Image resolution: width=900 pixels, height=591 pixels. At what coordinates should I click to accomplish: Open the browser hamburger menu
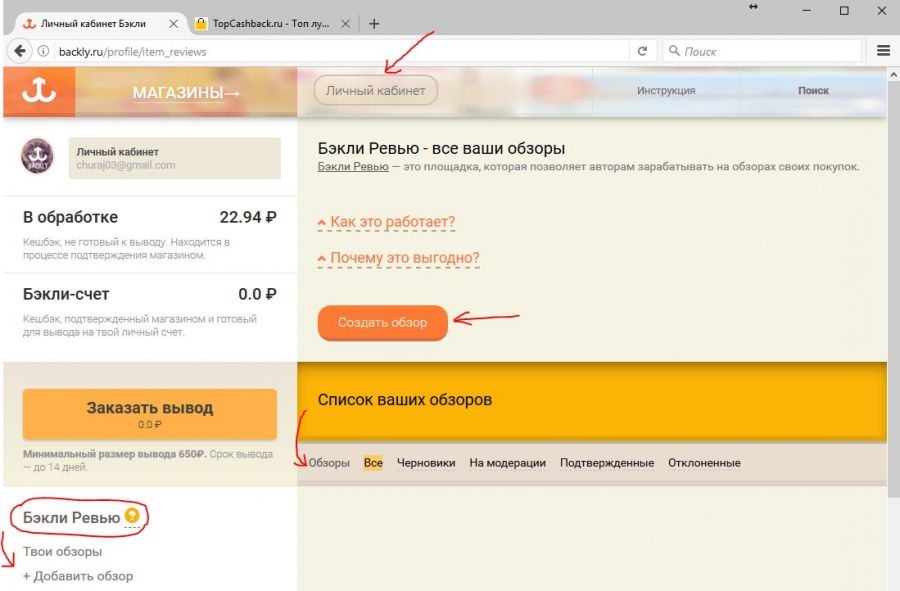pos(883,51)
